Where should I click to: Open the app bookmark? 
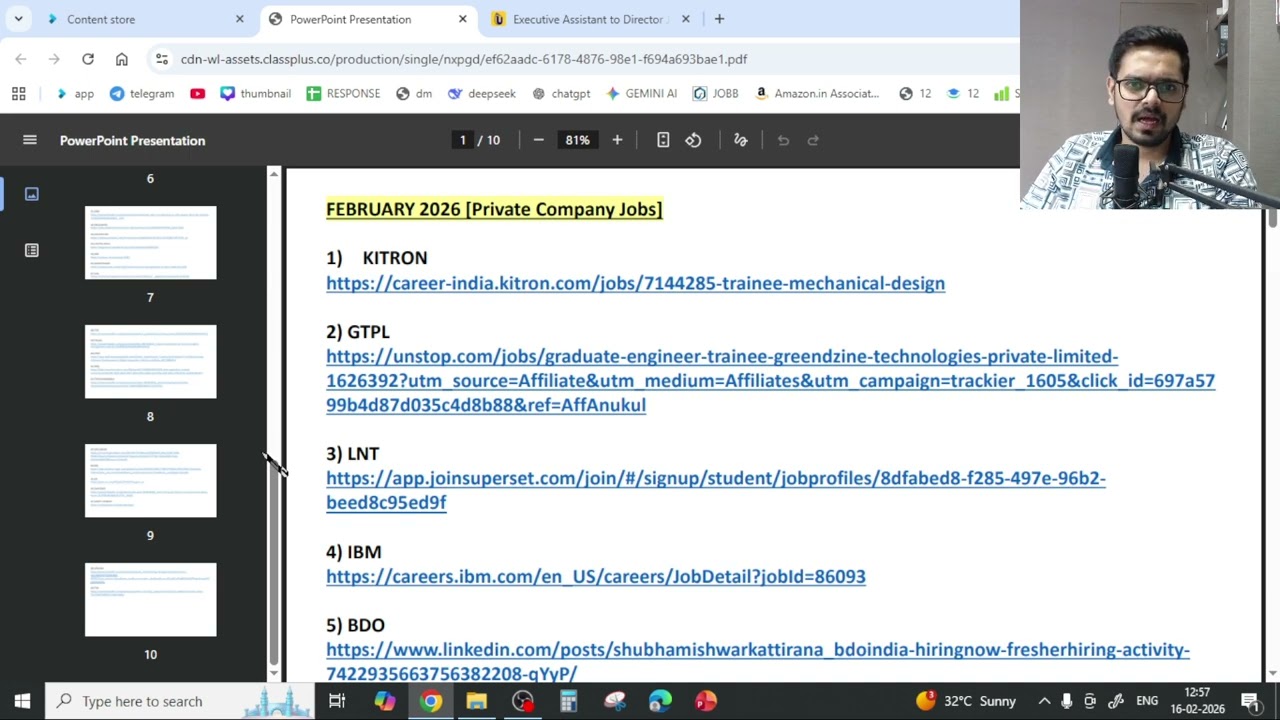pyautogui.click(x=75, y=93)
